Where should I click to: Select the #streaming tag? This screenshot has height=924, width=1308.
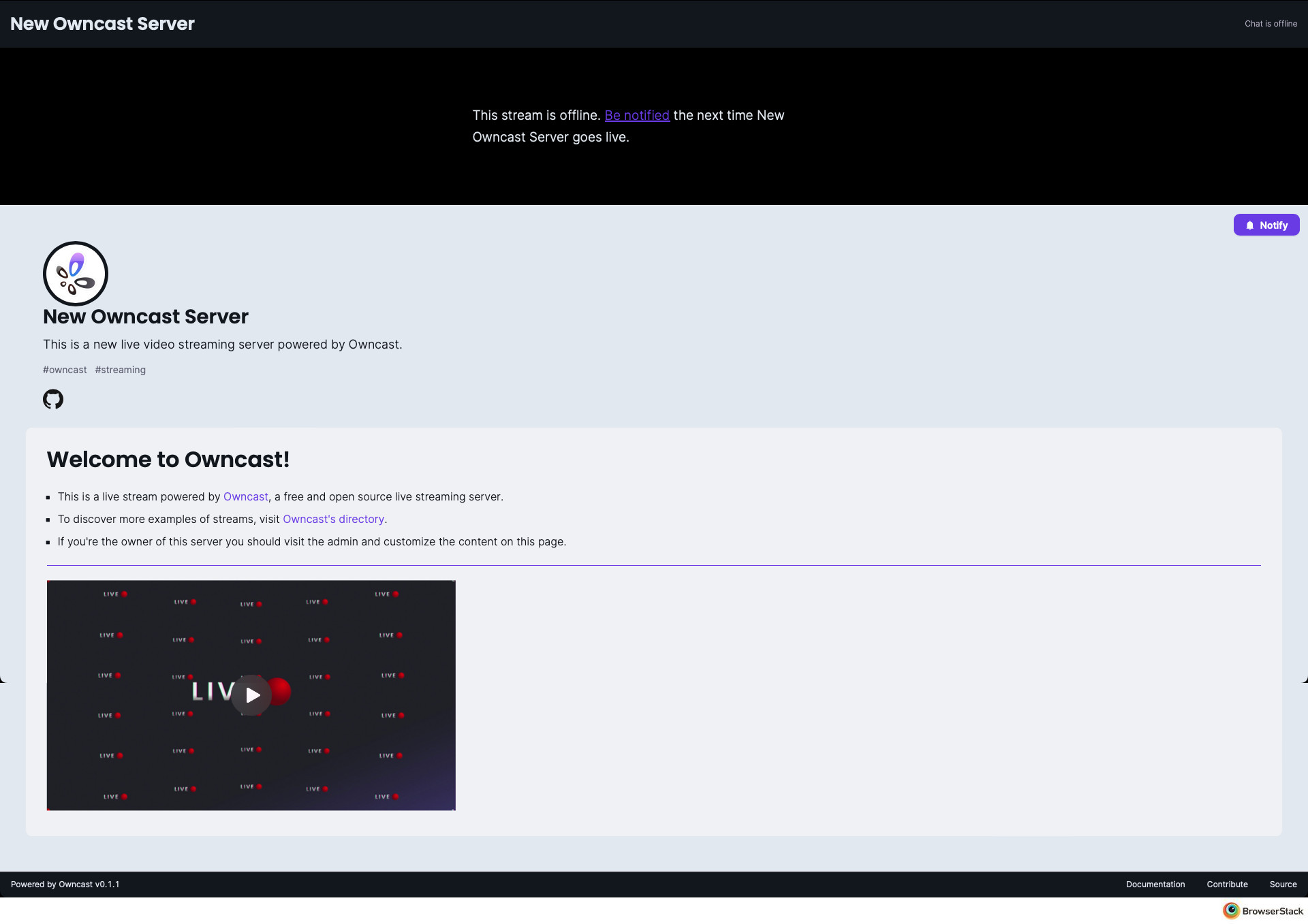pyautogui.click(x=121, y=370)
